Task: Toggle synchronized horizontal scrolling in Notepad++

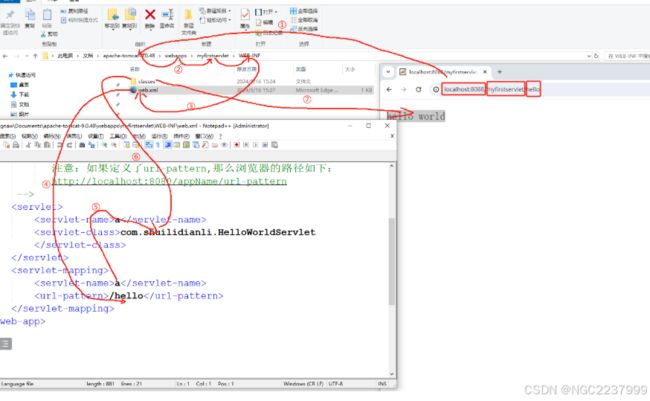Action: pos(136,145)
